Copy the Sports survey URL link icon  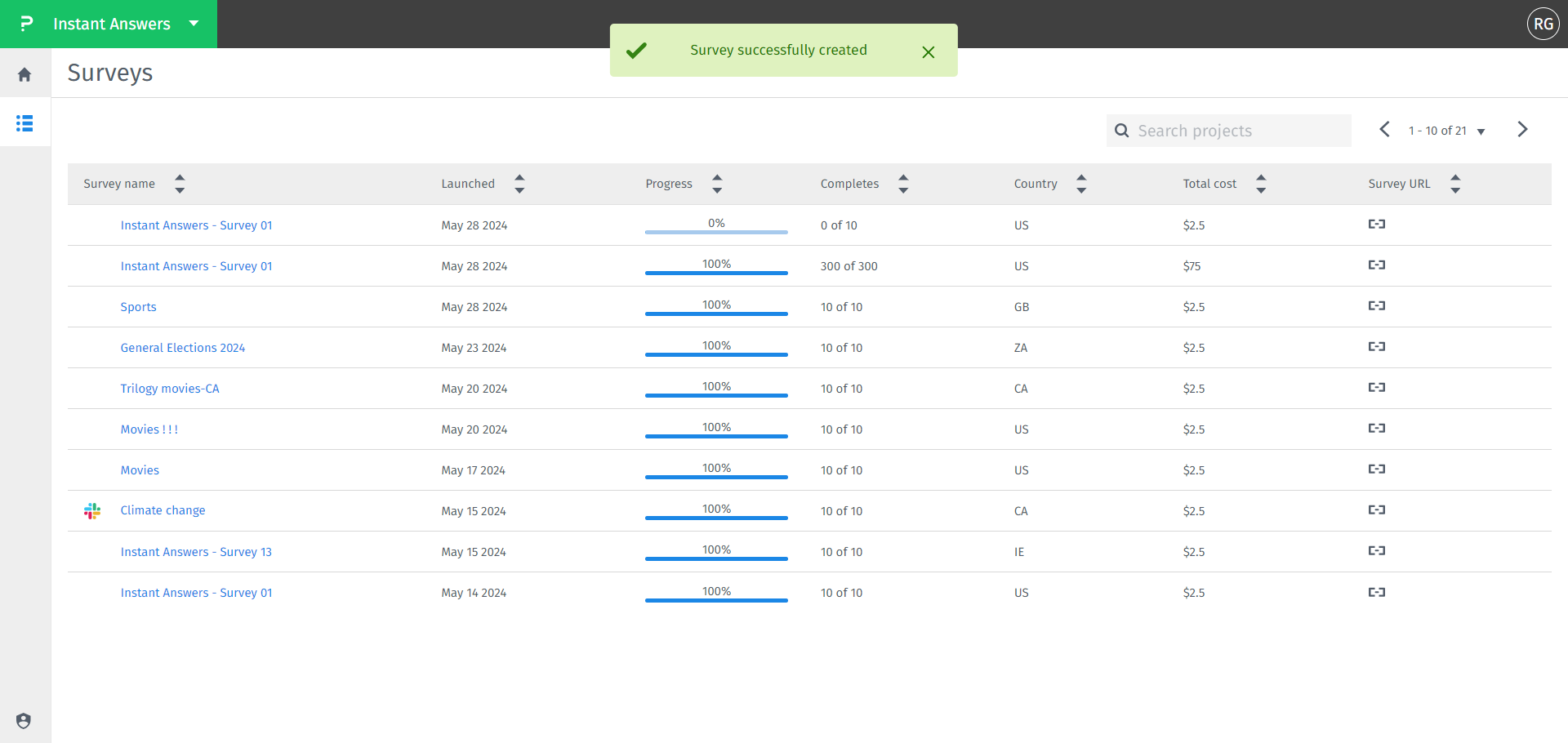tap(1376, 306)
